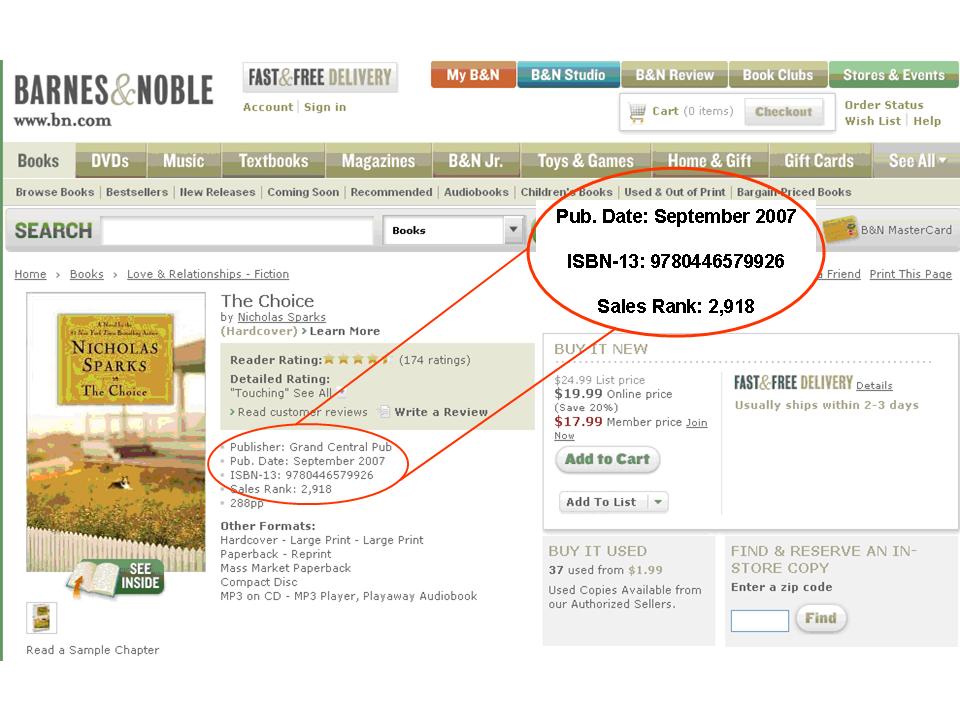Click the small book thumbnail below cover
This screenshot has height=720, width=960.
click(42, 617)
